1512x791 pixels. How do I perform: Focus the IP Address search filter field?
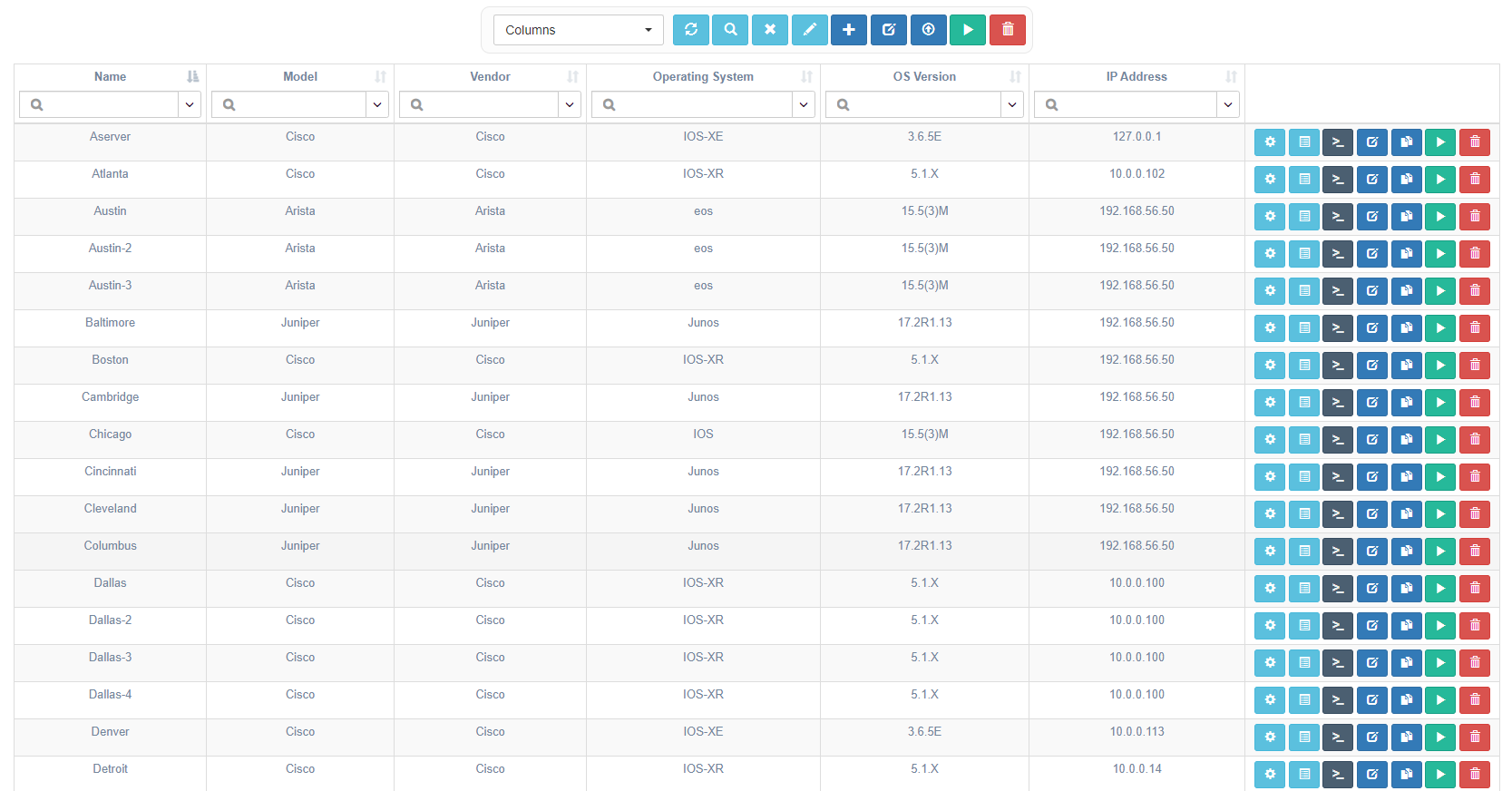pyautogui.click(x=1126, y=105)
